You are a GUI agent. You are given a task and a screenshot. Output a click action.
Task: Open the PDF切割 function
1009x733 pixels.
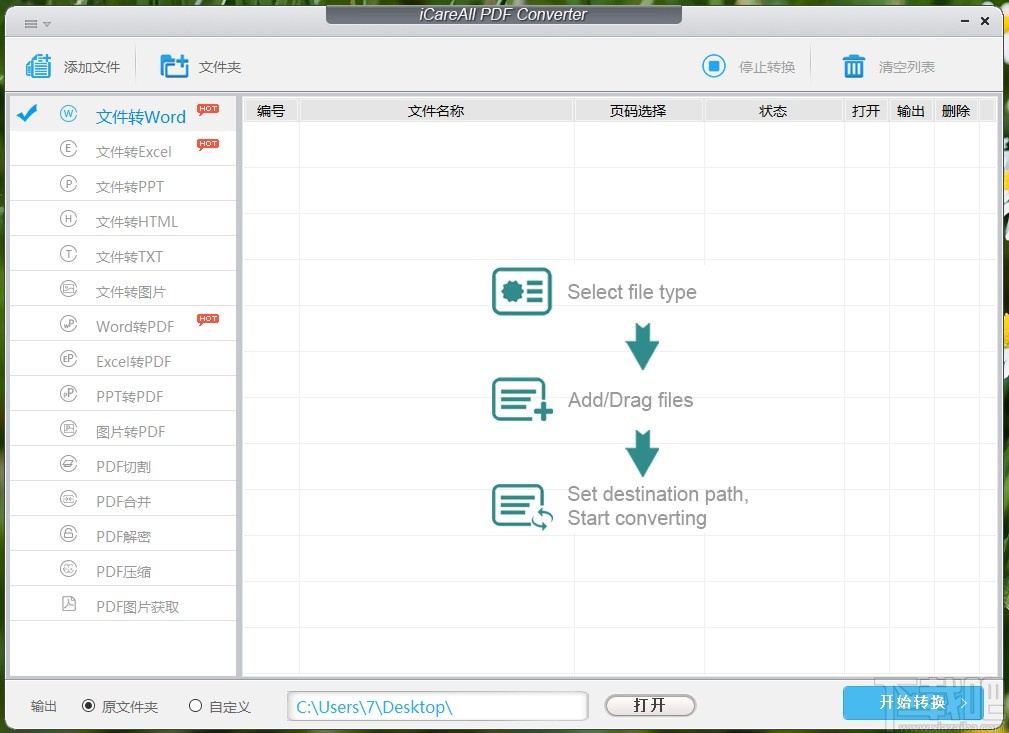point(123,463)
